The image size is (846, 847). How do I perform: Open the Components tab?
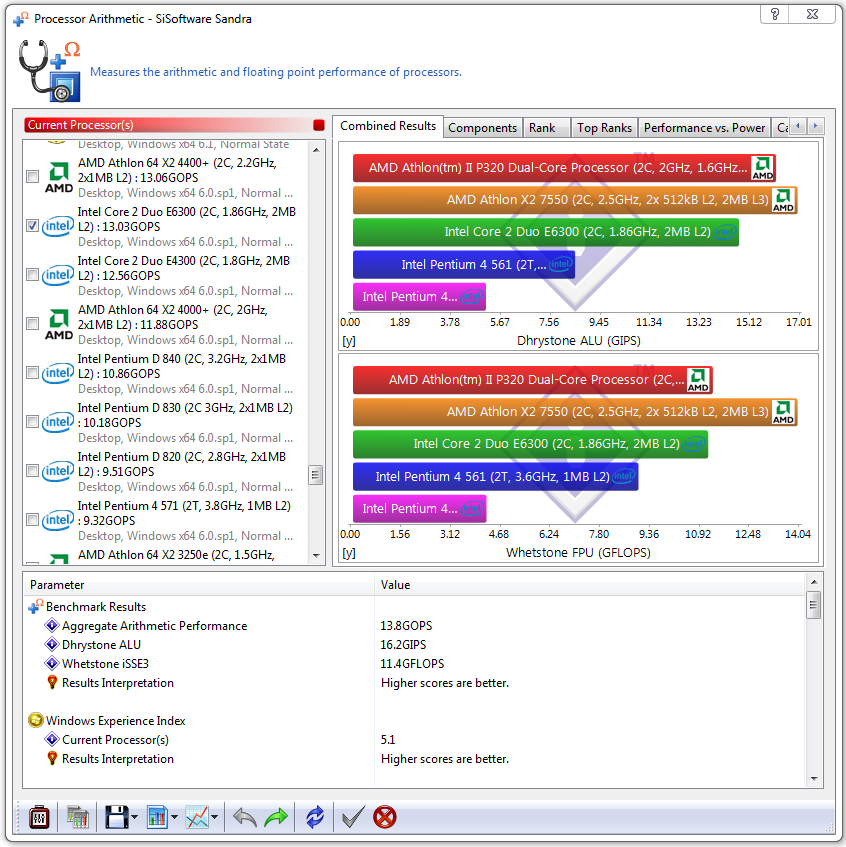pos(482,128)
